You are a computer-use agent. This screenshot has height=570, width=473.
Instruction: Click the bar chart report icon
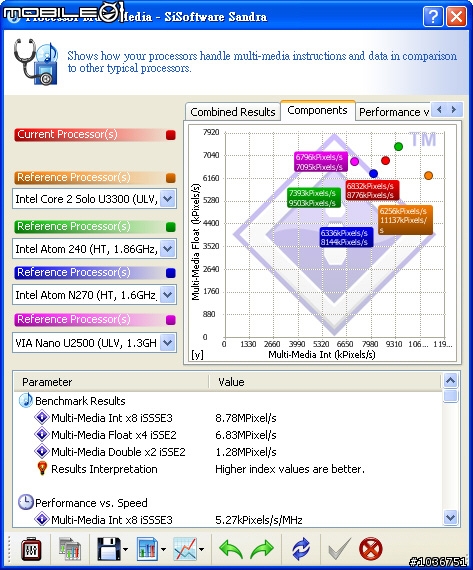[x=147, y=549]
